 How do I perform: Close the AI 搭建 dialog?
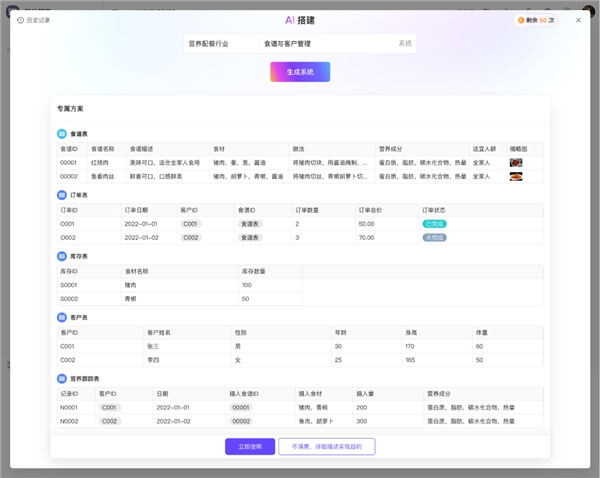[x=578, y=20]
